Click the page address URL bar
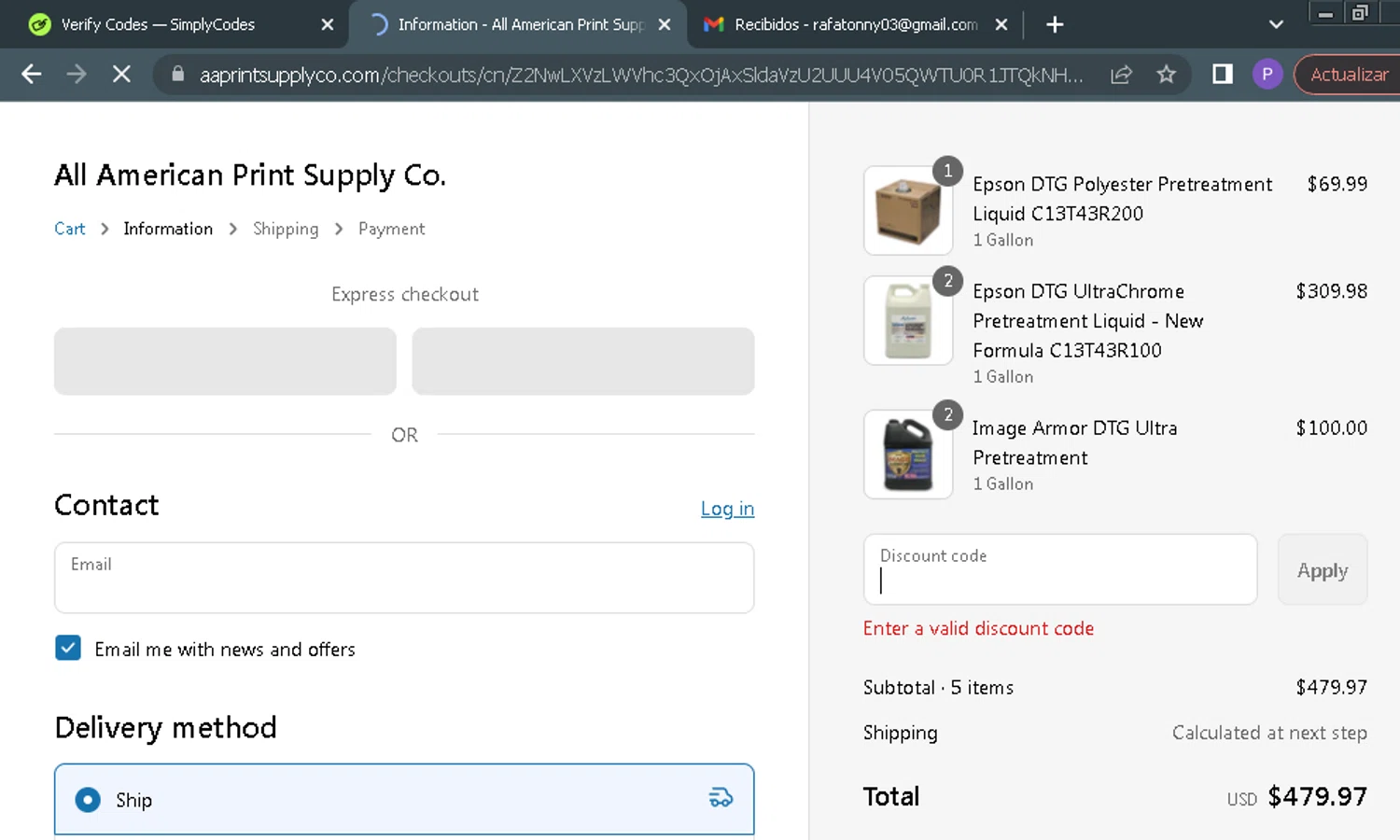The width and height of the screenshot is (1400, 840). (641, 75)
